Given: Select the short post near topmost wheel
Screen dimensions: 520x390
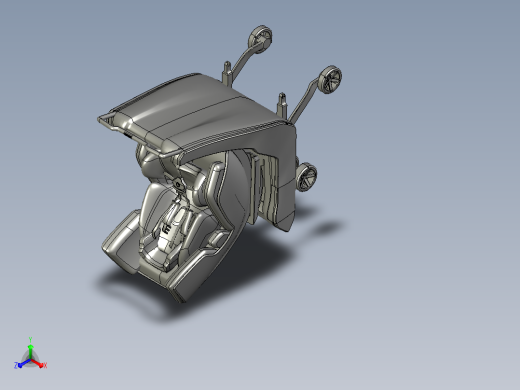Looking at the screenshot, I should click(x=227, y=72).
